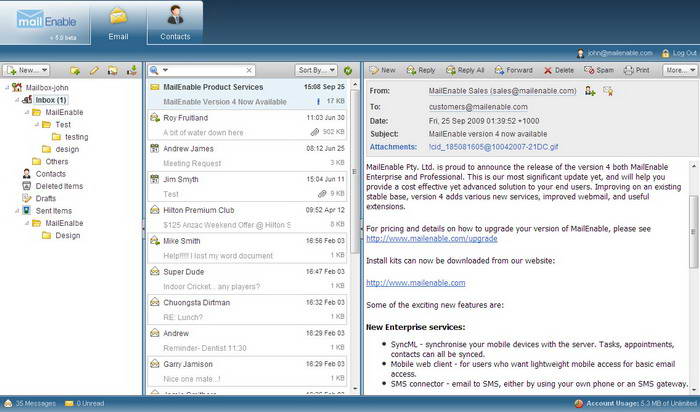Open the cid gif attachment link
Screen dimensions: 700x412
coord(493,147)
